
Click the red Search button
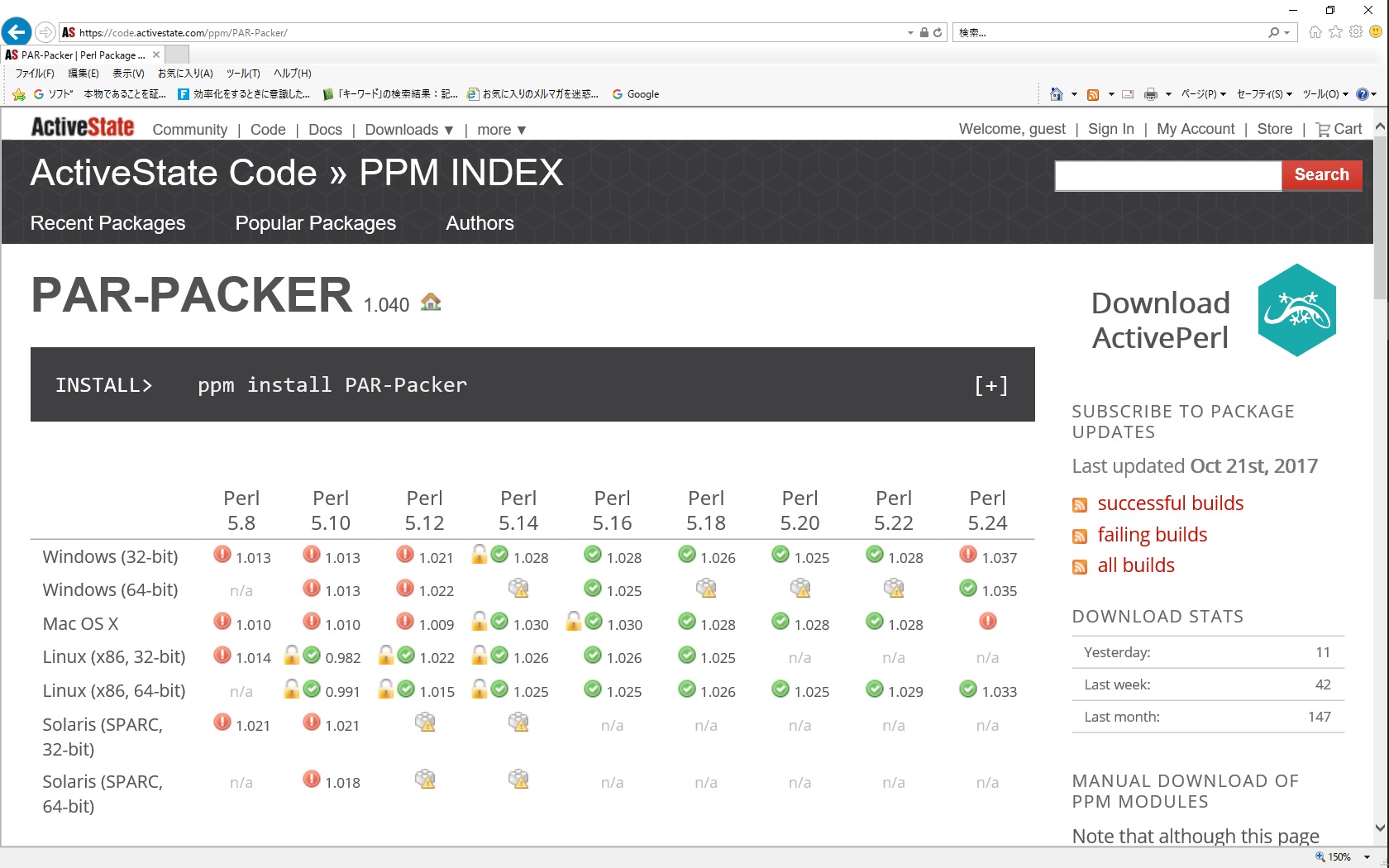pos(1321,175)
